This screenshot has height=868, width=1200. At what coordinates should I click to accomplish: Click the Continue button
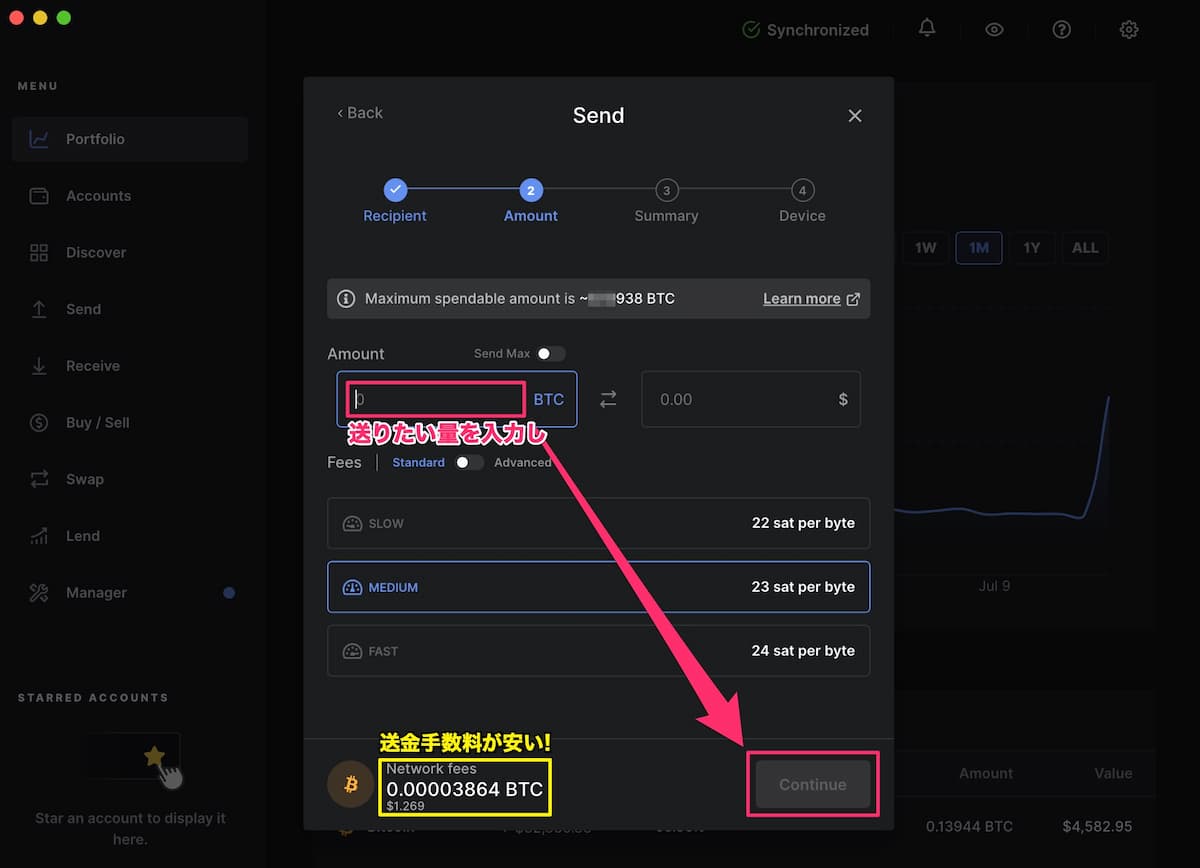(812, 784)
